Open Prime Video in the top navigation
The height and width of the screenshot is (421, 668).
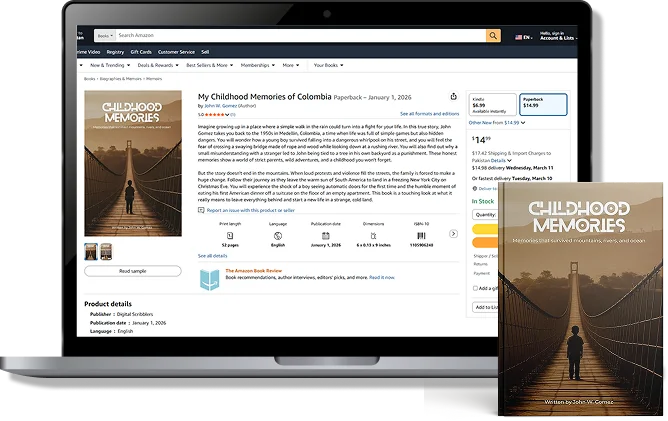[x=89, y=52]
